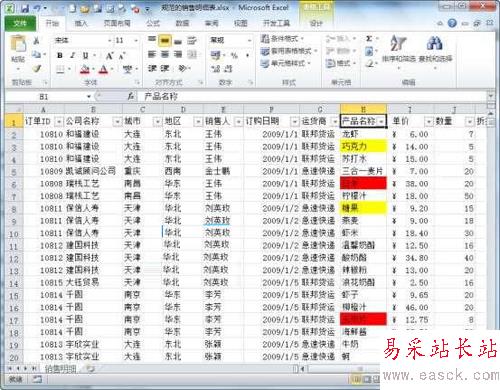The image size is (500, 390).
Task: Open Excel Help question mark icon
Action: pos(452,23)
